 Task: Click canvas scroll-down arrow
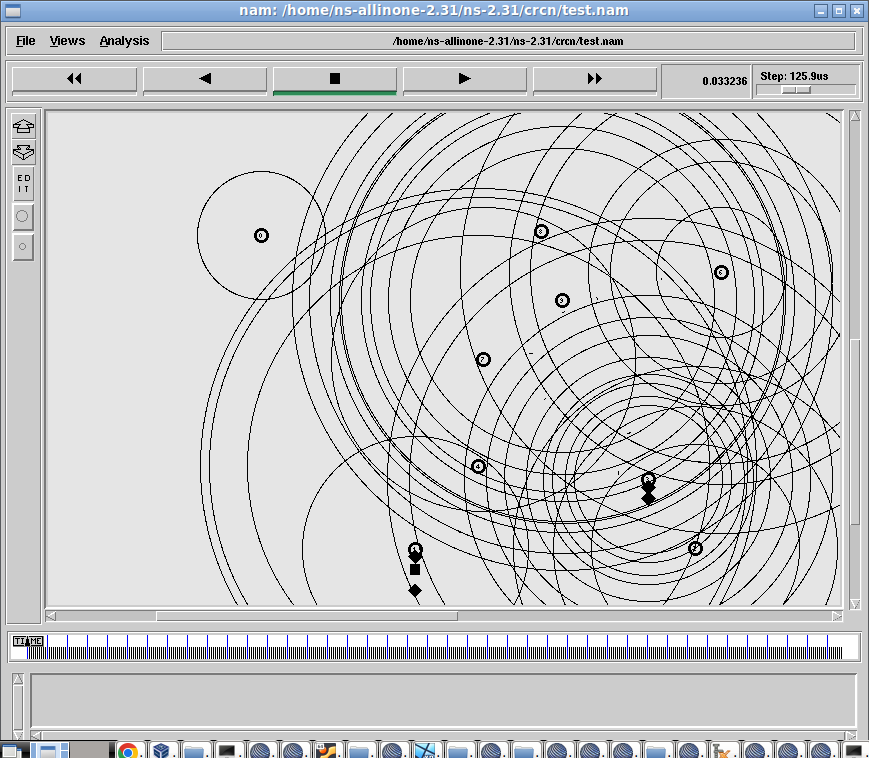tap(855, 604)
